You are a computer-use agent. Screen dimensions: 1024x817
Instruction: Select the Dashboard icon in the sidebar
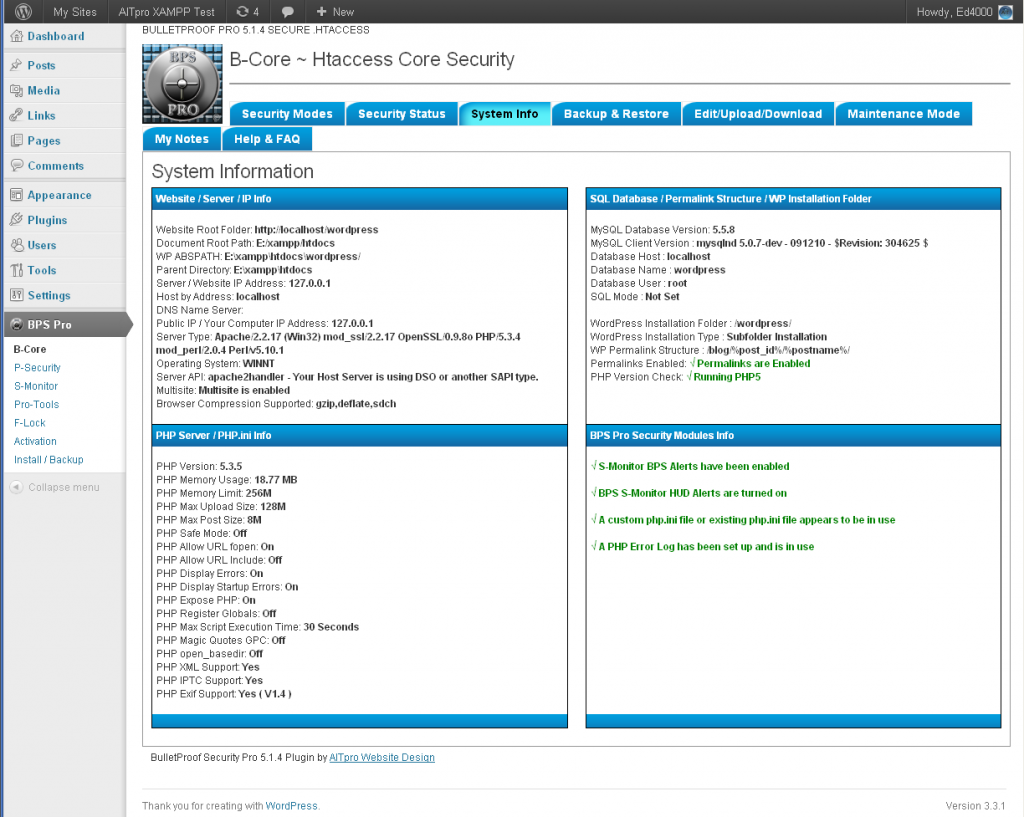click(x=18, y=36)
